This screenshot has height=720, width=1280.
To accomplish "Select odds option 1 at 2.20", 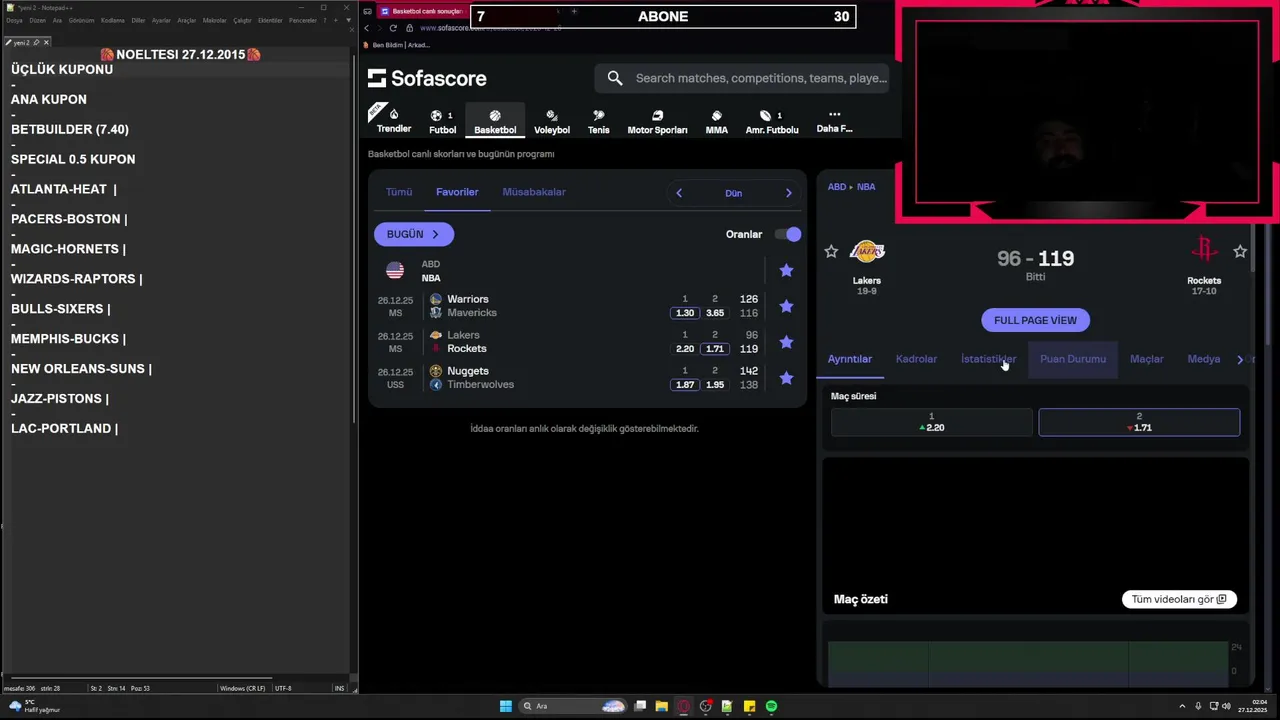I will [x=931, y=422].
